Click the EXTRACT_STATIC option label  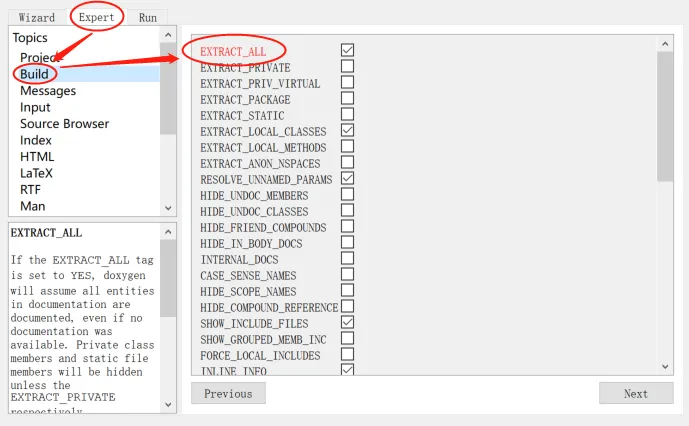pos(242,116)
